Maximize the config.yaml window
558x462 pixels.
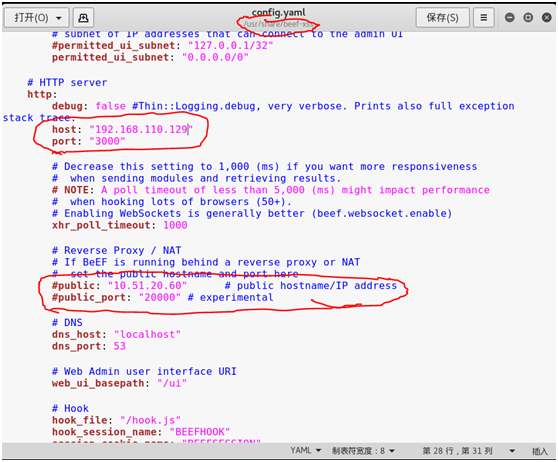point(528,17)
